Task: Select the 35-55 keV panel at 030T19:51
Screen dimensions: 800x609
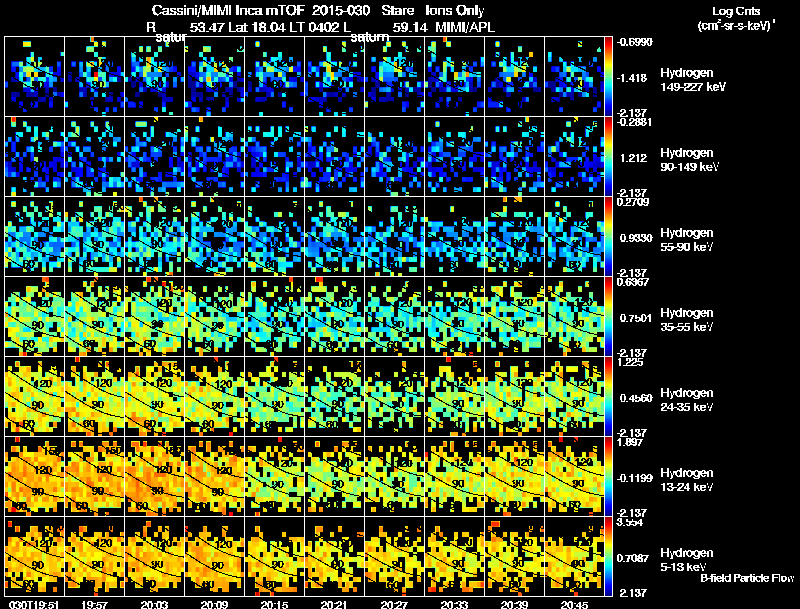Action: pyautogui.click(x=34, y=317)
